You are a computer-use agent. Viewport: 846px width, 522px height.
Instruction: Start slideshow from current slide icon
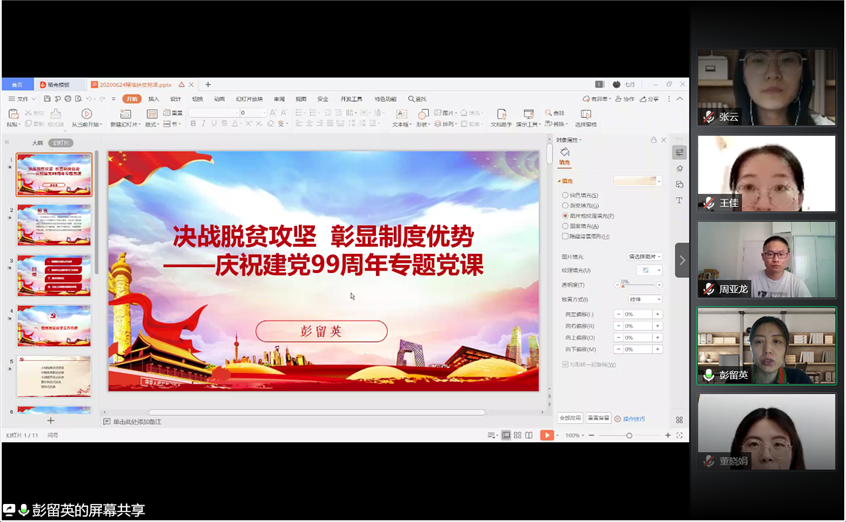pos(87,116)
